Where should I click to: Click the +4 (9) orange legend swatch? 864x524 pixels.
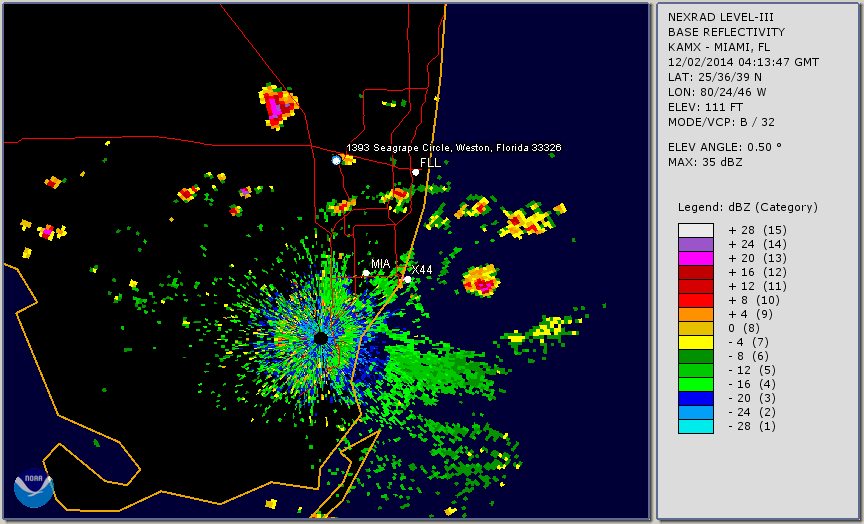click(x=696, y=315)
